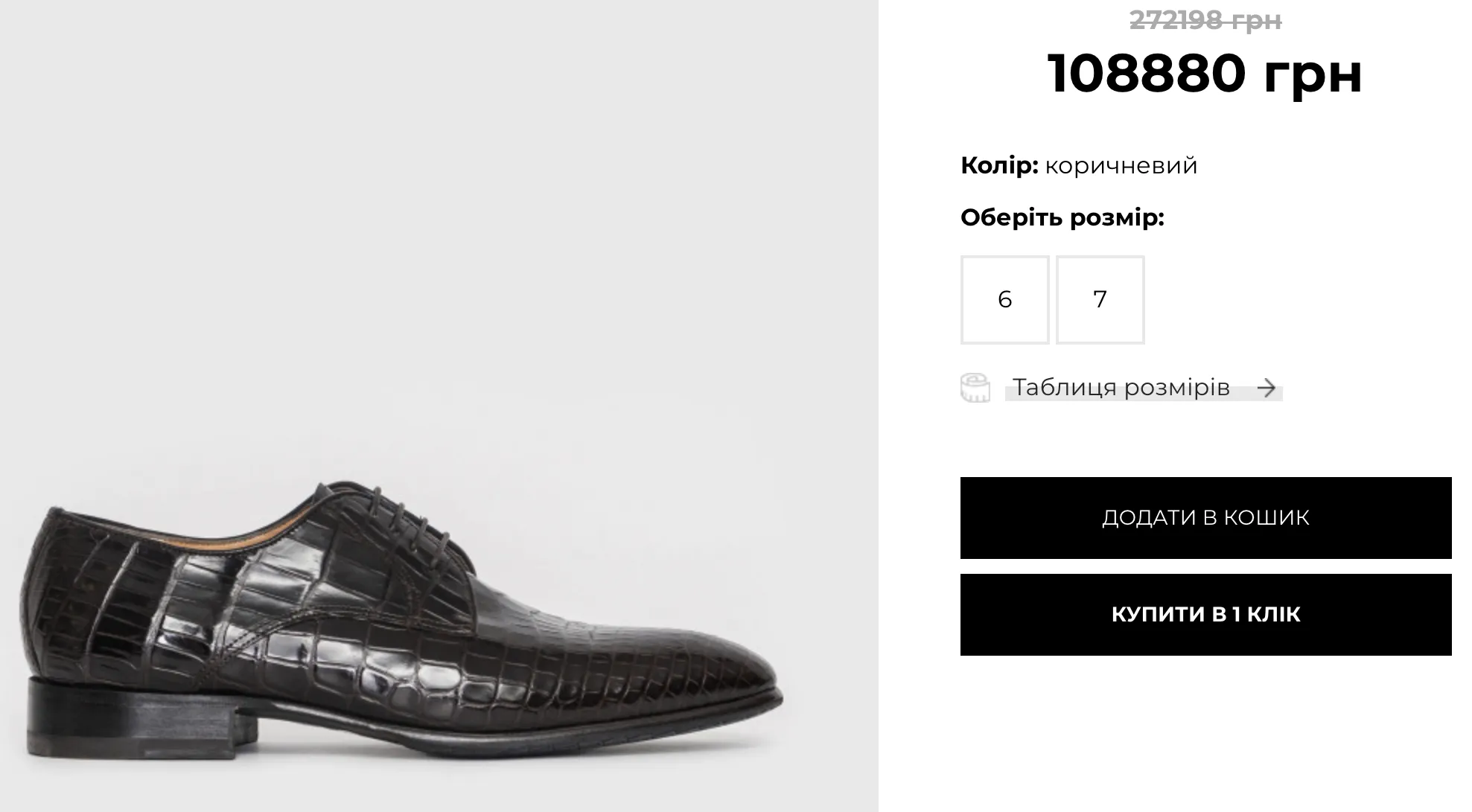Click the коричневий color value
1472x812 pixels.
(x=1121, y=166)
